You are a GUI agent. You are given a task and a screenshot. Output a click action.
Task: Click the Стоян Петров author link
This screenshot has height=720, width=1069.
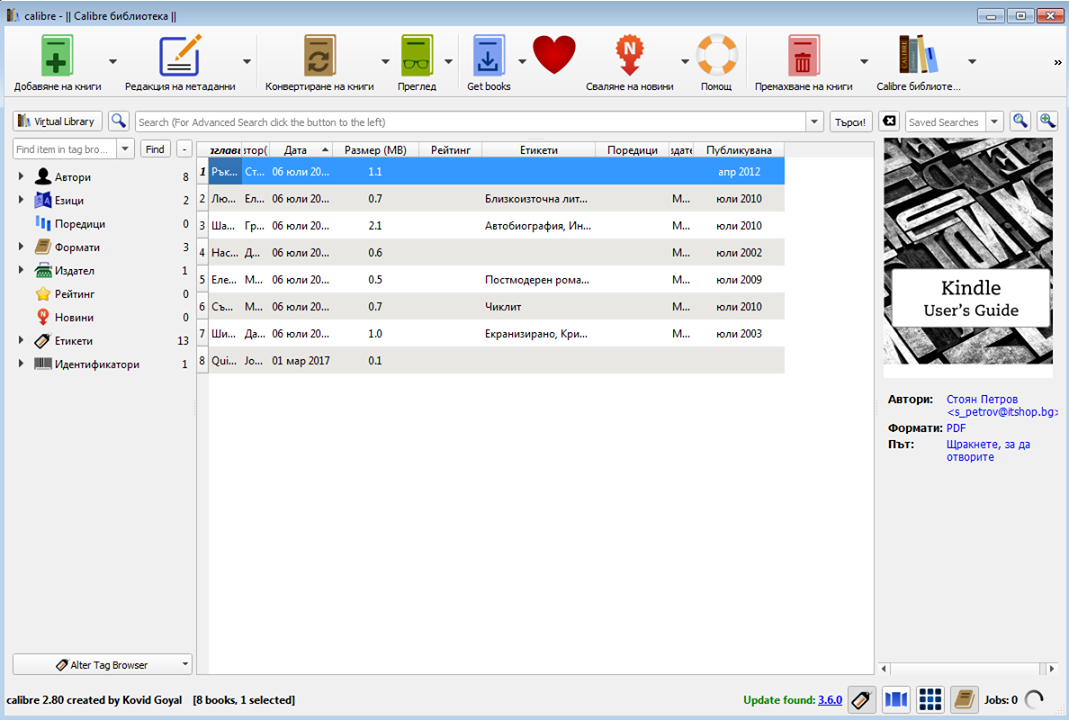pos(982,399)
